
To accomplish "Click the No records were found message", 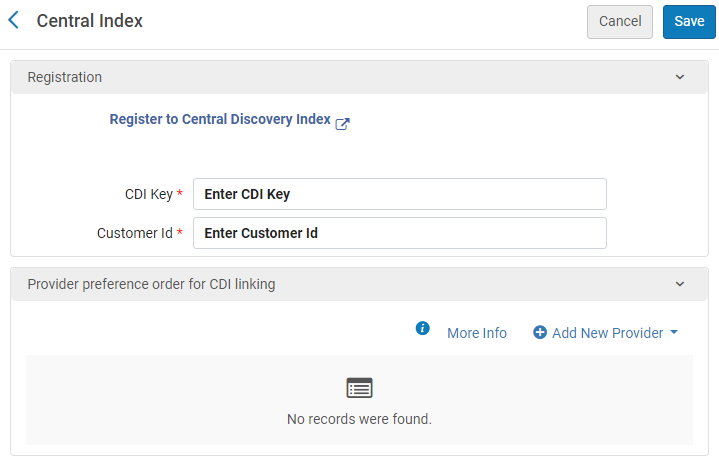I will (x=359, y=419).
